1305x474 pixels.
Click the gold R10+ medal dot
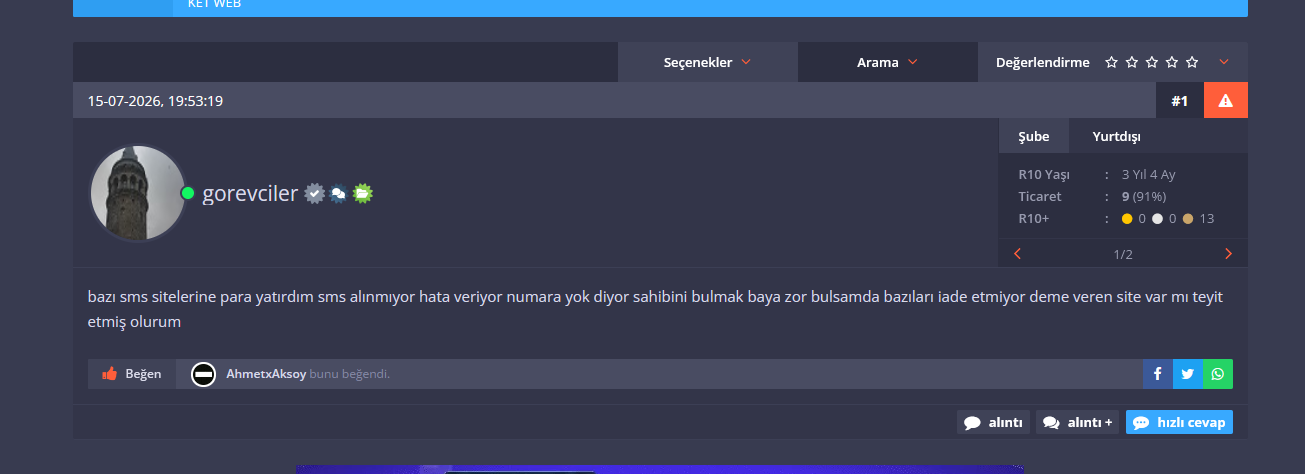point(1127,219)
